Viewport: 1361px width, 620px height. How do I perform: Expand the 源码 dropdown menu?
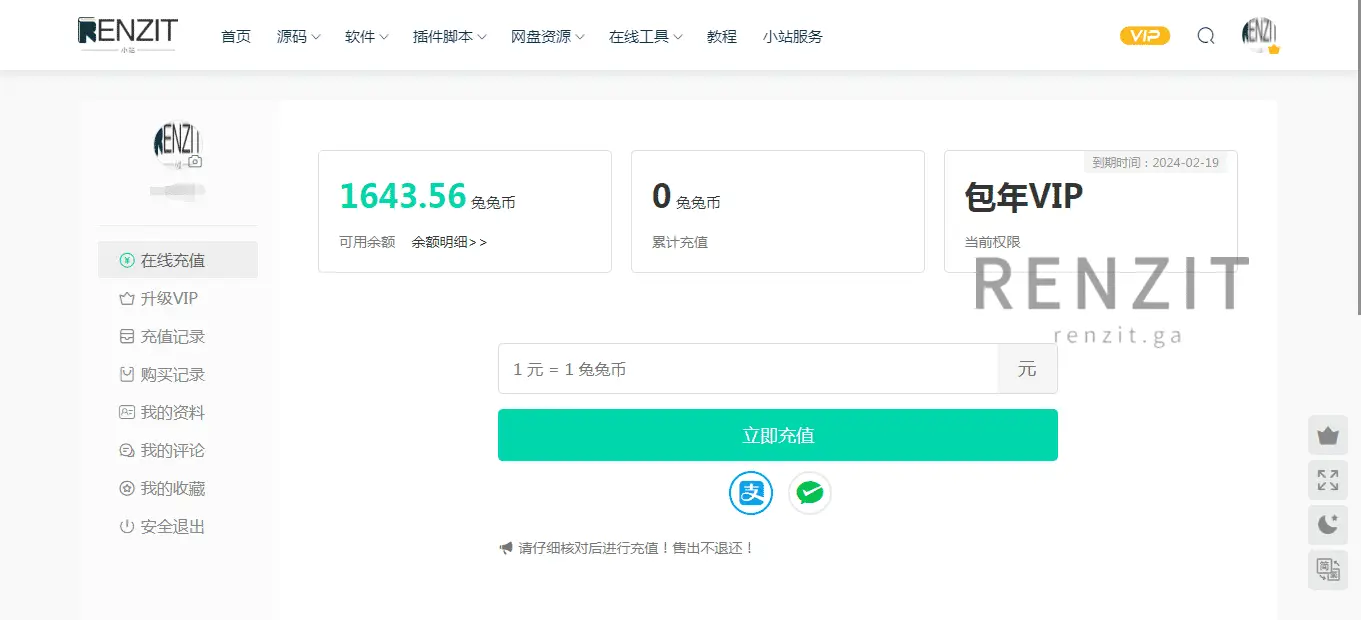click(298, 37)
